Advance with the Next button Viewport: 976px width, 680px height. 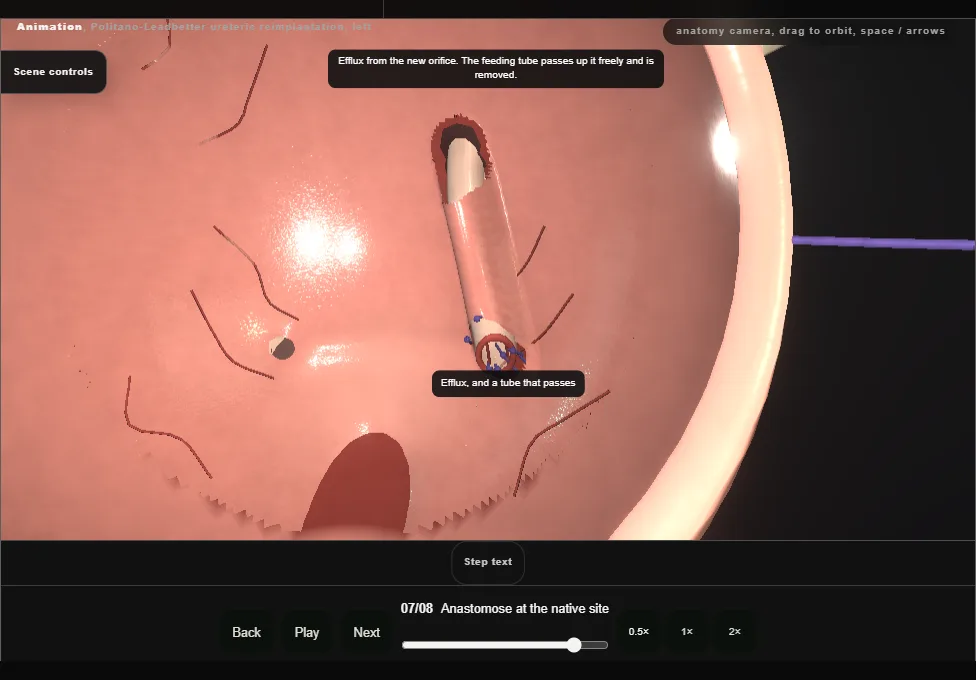click(x=367, y=632)
